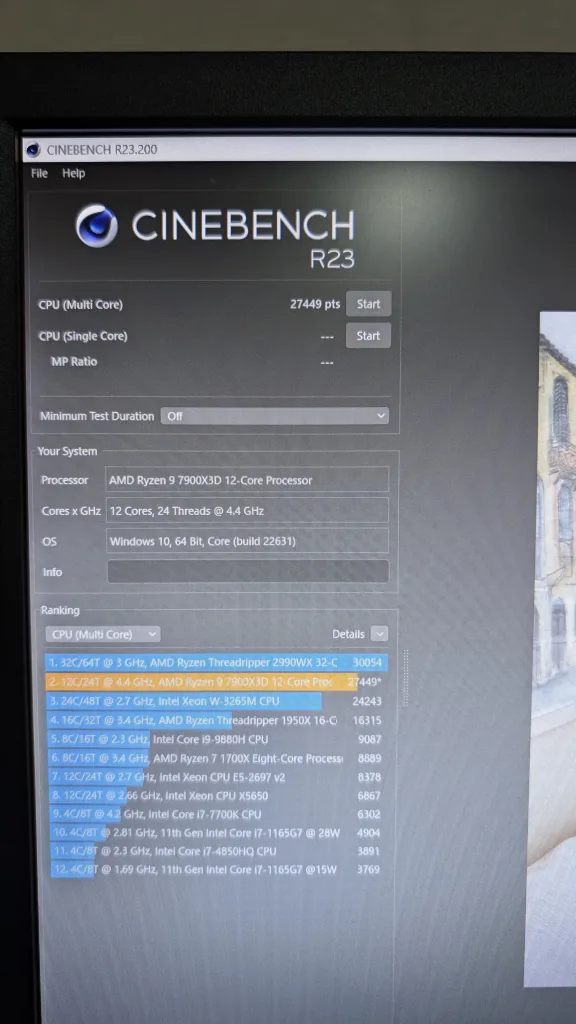Screen dimensions: 576x1024
Task: Select the Threadripper 2990WX ranking entry
Action: pos(217,663)
